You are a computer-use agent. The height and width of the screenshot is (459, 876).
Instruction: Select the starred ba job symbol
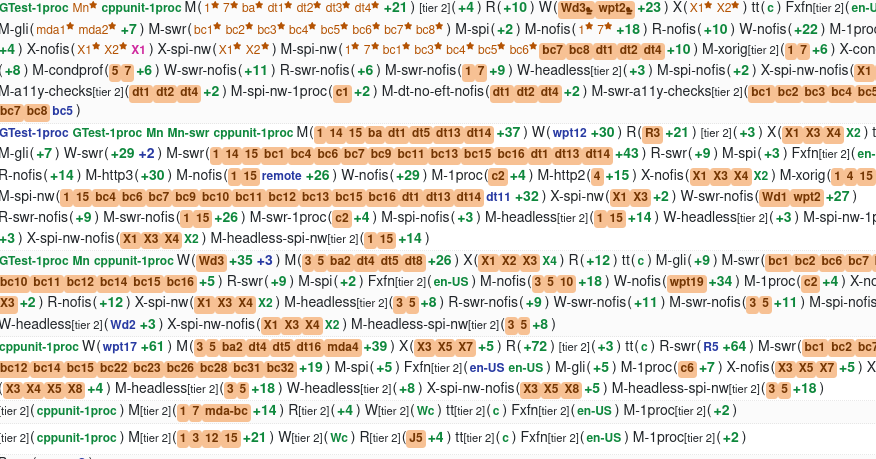coord(252,8)
